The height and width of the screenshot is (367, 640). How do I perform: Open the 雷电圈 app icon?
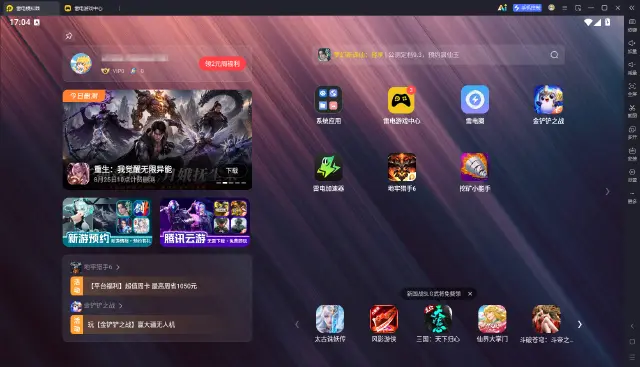[475, 99]
